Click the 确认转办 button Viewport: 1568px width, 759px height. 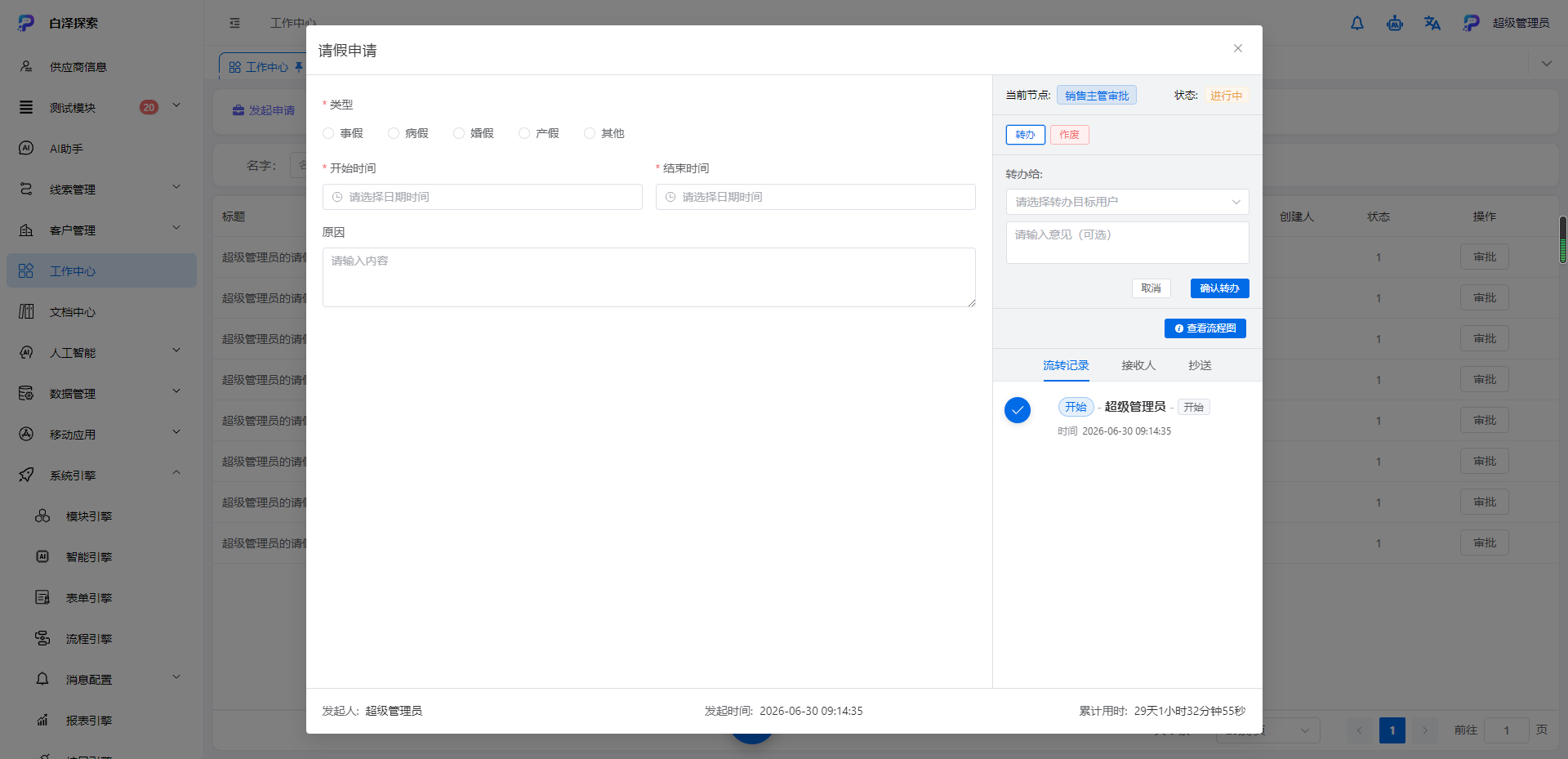pos(1219,288)
